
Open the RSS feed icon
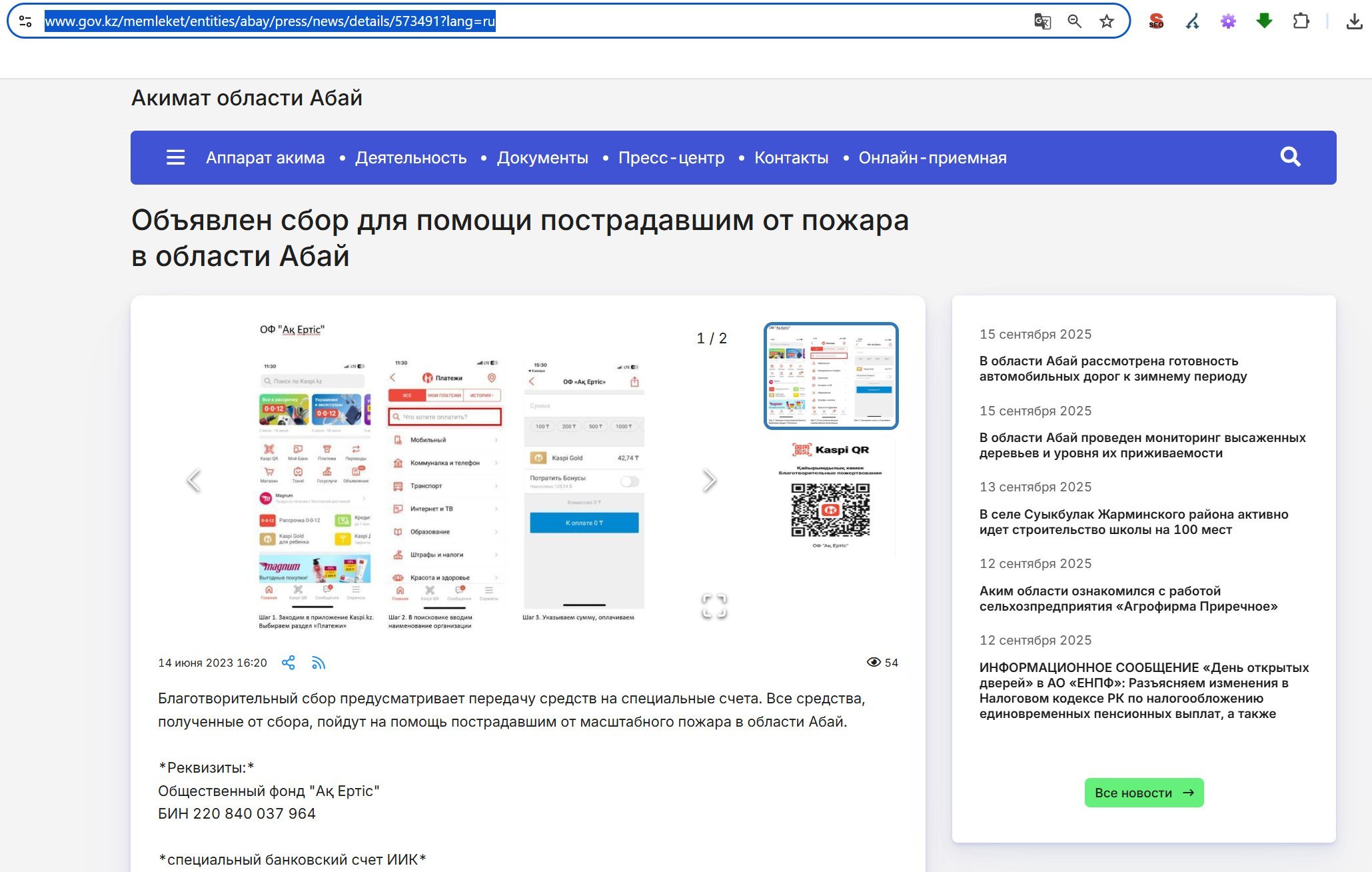(319, 663)
